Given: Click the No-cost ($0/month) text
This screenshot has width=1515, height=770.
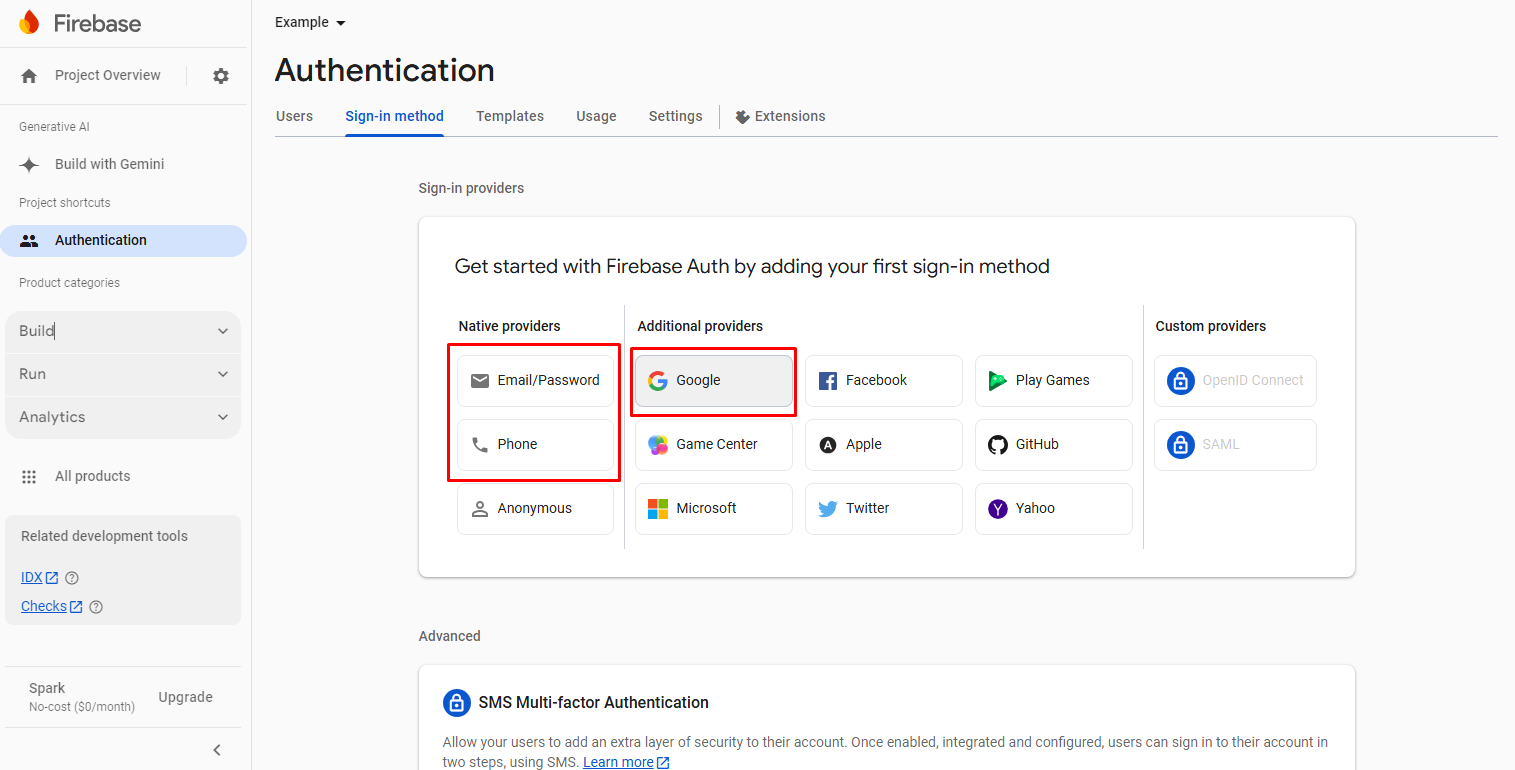Looking at the screenshot, I should coord(82,707).
